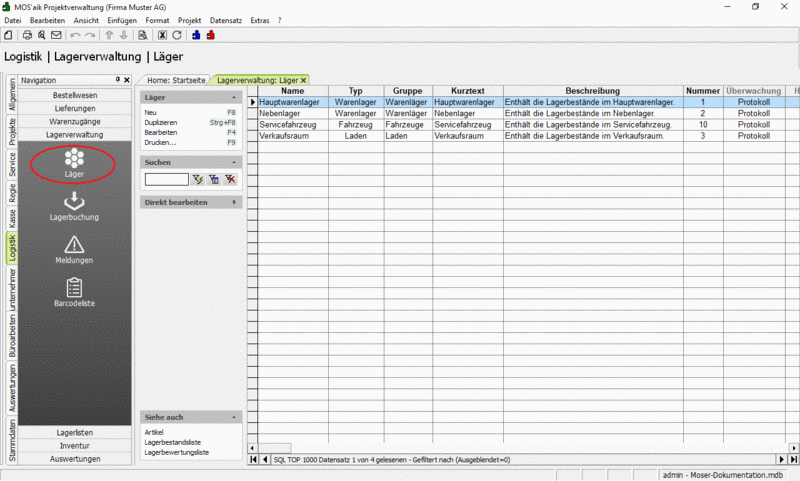Screen dimensions: 800x481
Task: Expand Auswertungen navigation group at bottom
Action: click(x=75, y=459)
